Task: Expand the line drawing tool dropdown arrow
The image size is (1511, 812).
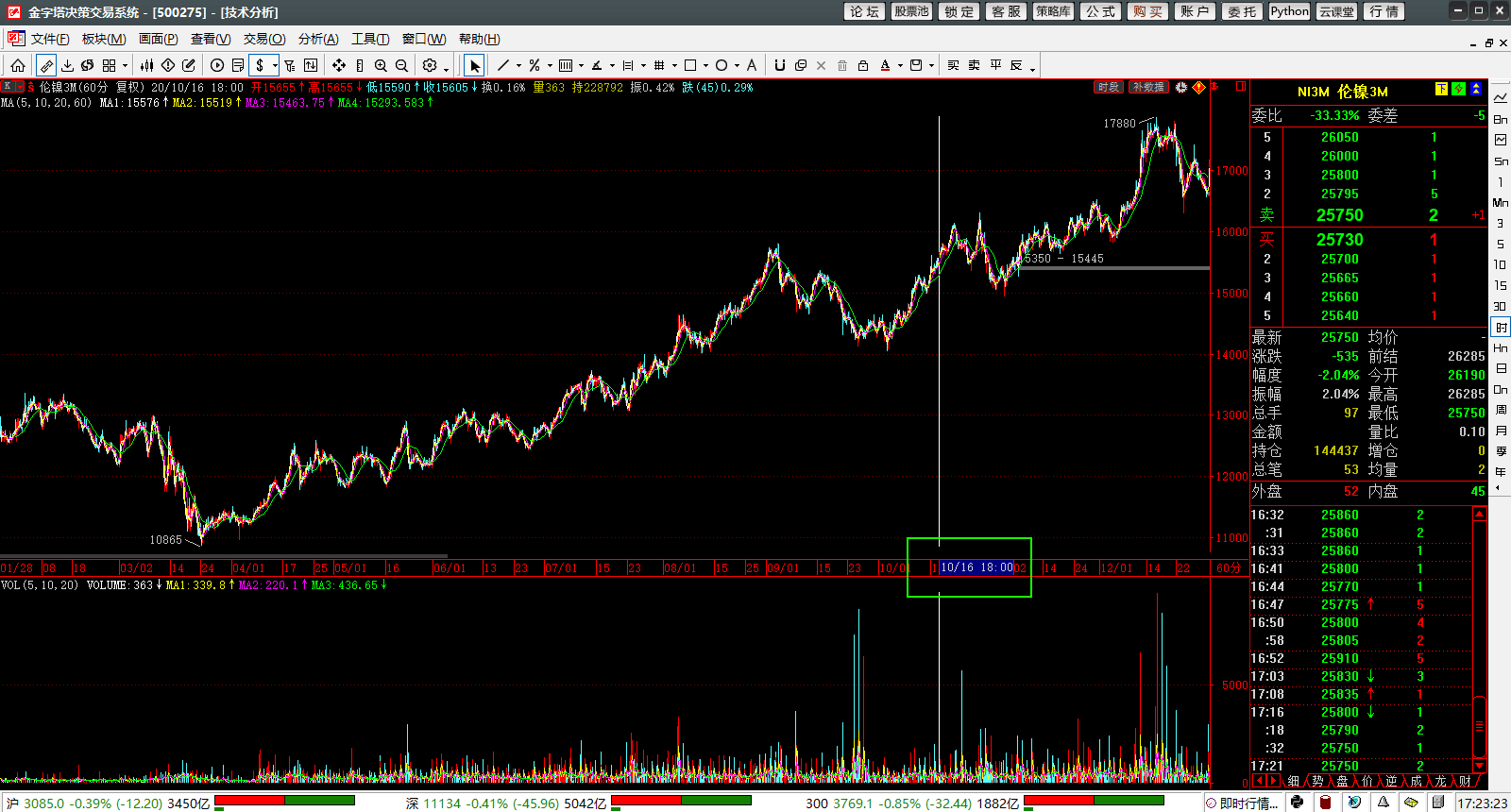Action: pyautogui.click(x=518, y=66)
